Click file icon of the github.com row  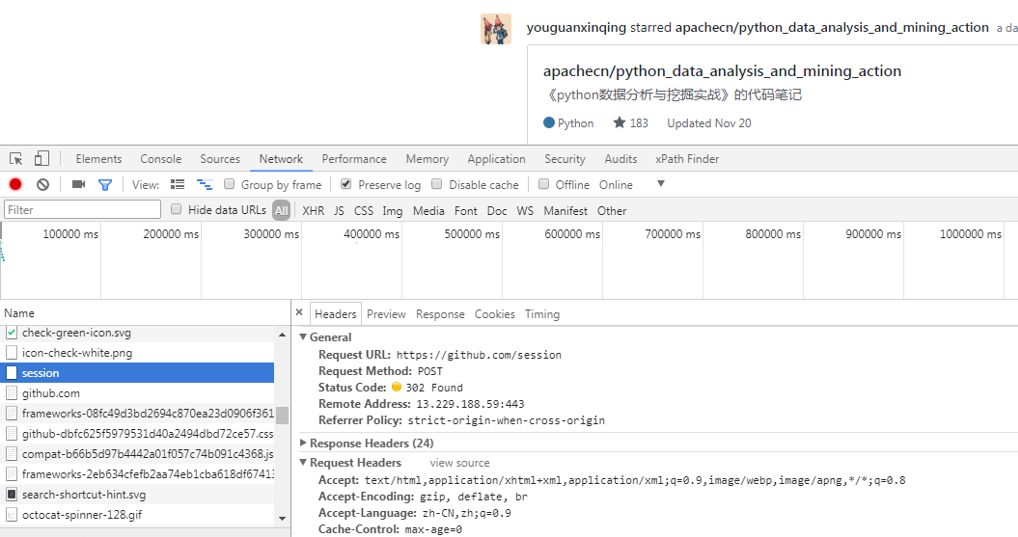tap(12, 393)
